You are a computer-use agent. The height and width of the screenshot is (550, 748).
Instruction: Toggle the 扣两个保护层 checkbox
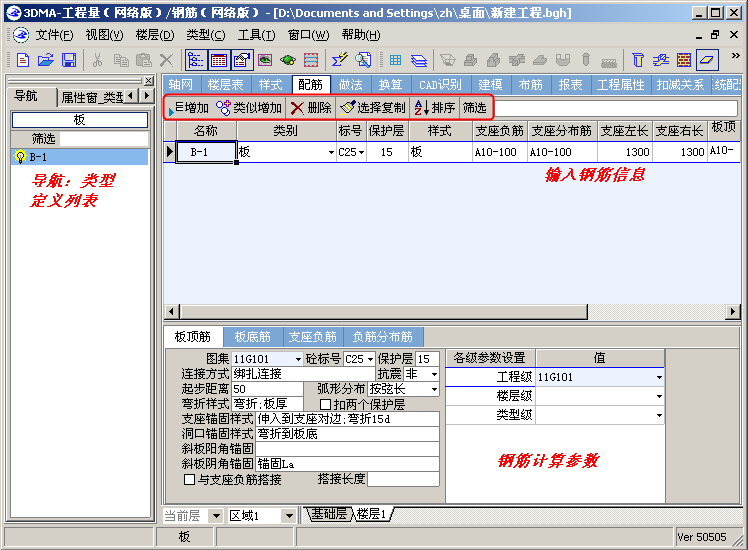[x=325, y=405]
